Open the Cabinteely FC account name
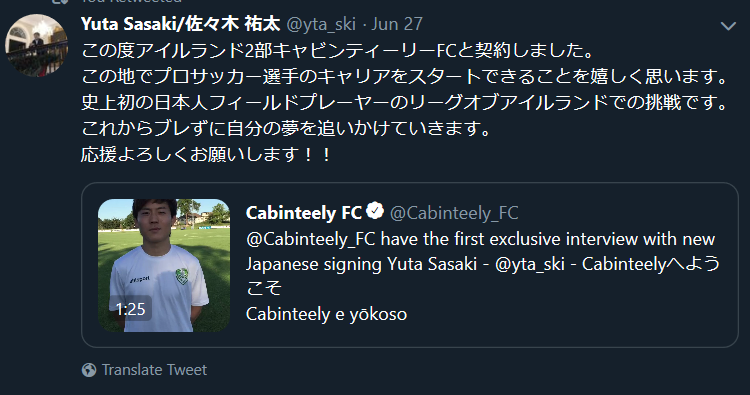 (x=304, y=213)
